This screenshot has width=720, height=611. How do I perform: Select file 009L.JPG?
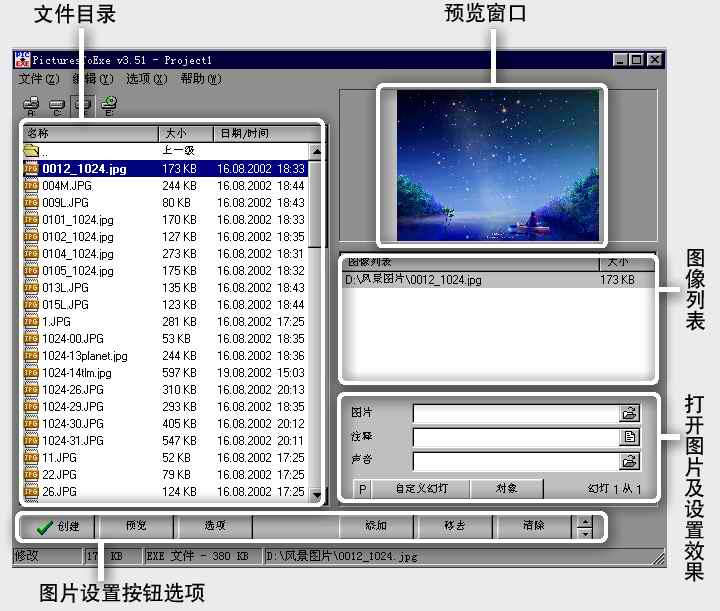[166, 202]
